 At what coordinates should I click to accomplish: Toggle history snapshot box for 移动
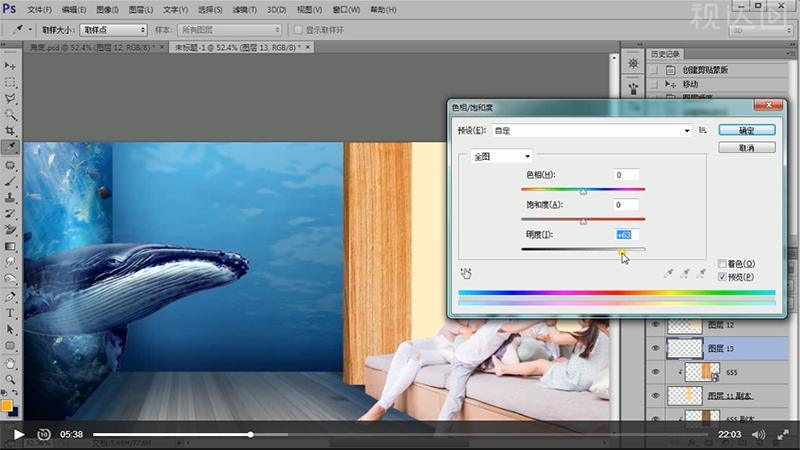(654, 84)
